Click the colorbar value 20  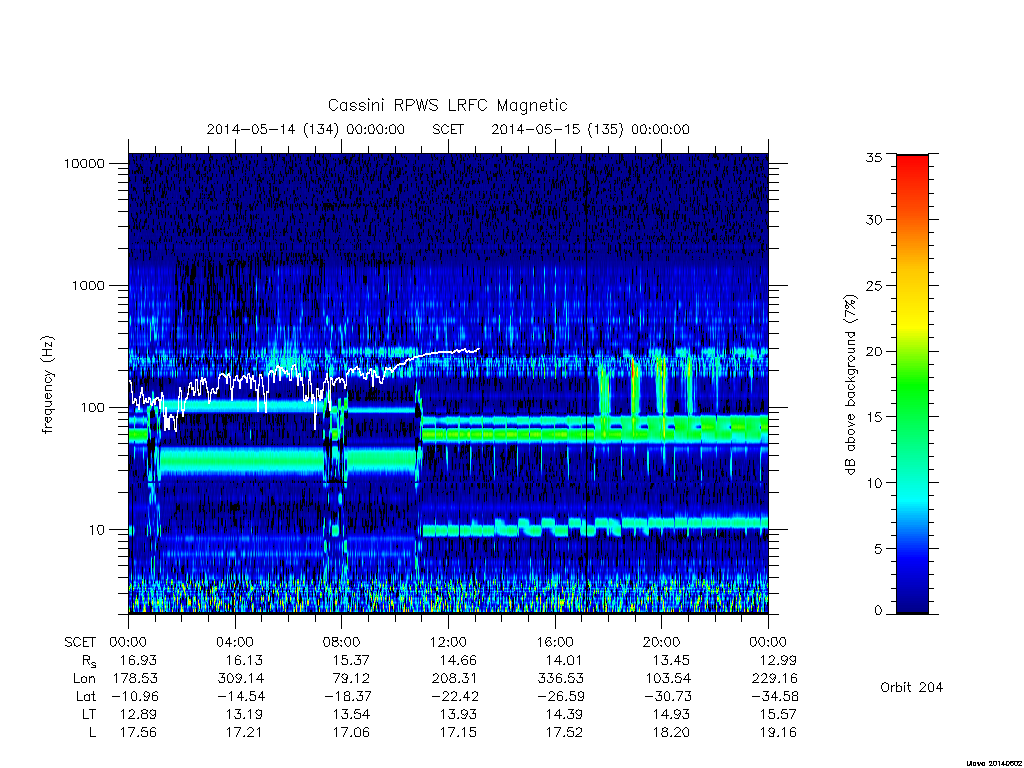(x=873, y=351)
